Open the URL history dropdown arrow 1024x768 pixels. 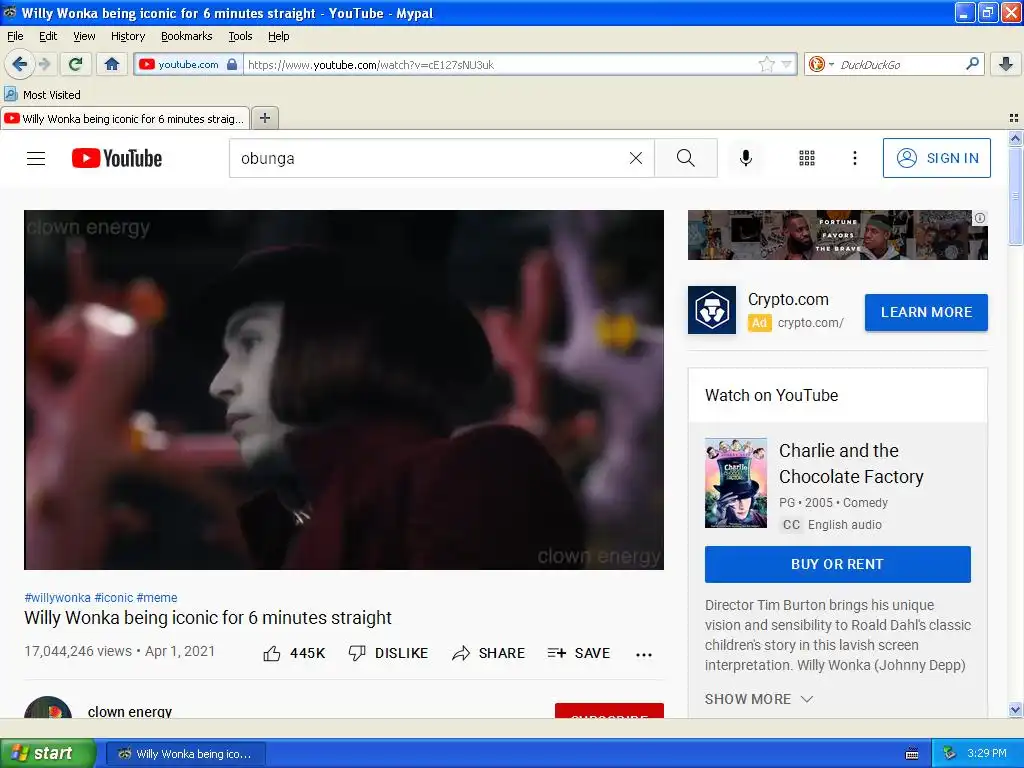coord(787,64)
